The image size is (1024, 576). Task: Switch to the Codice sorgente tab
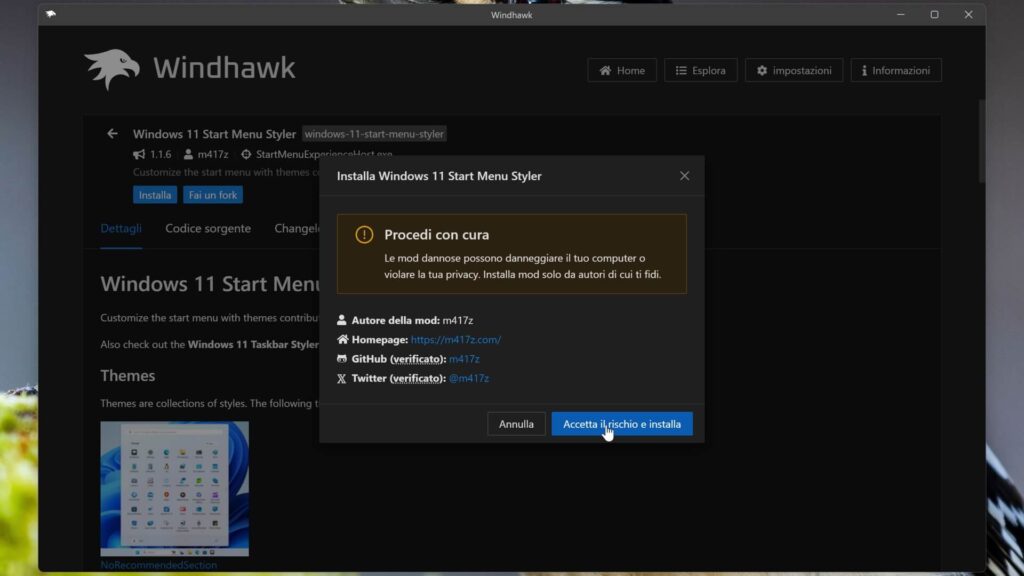click(x=208, y=229)
